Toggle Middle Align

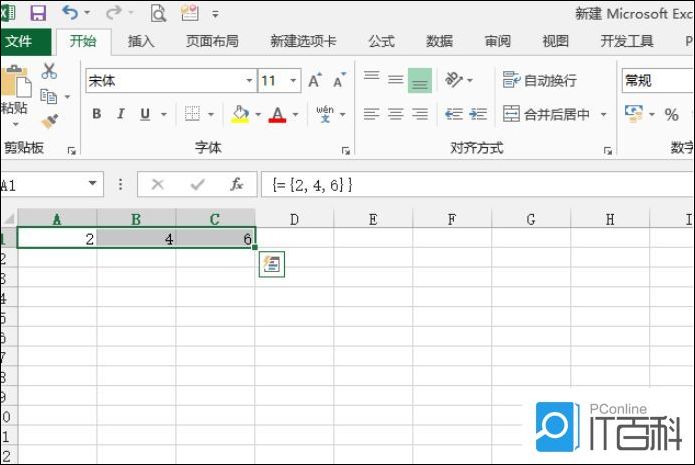[x=395, y=80]
